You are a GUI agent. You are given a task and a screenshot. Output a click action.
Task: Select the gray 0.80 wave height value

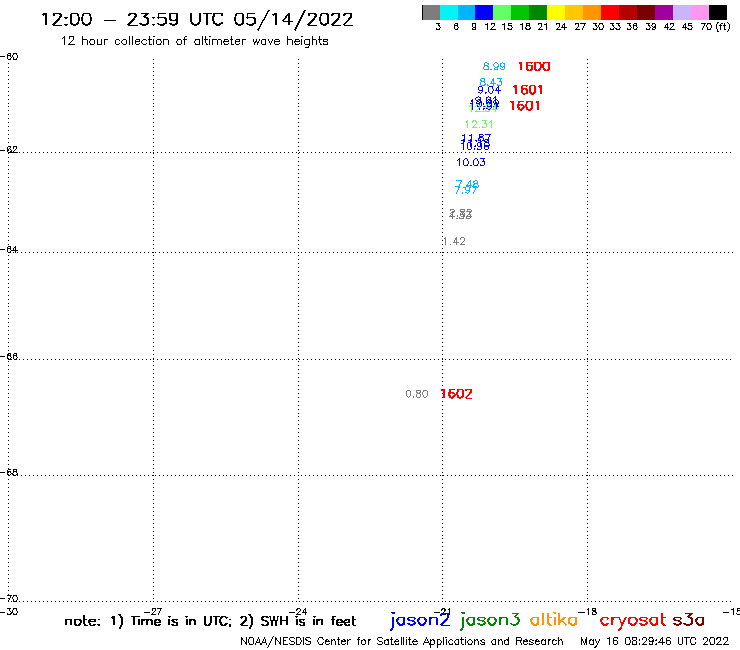pos(417,394)
